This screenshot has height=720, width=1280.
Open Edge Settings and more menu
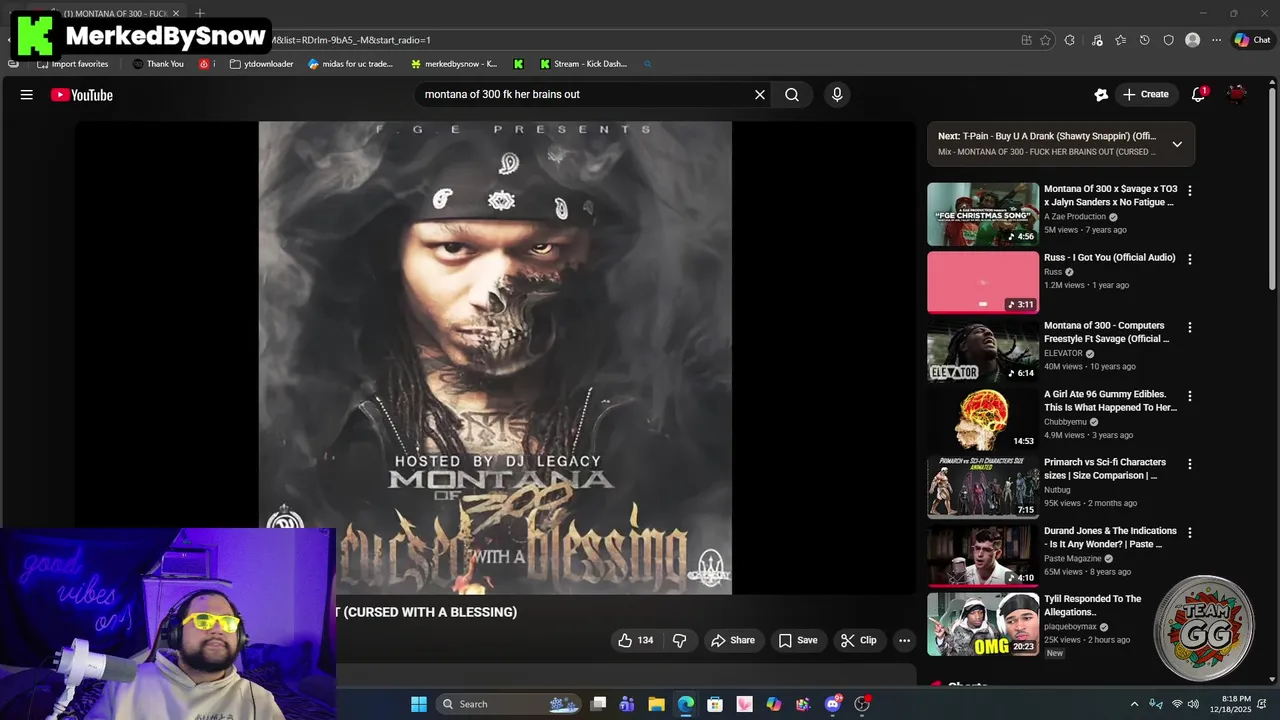[1216, 40]
